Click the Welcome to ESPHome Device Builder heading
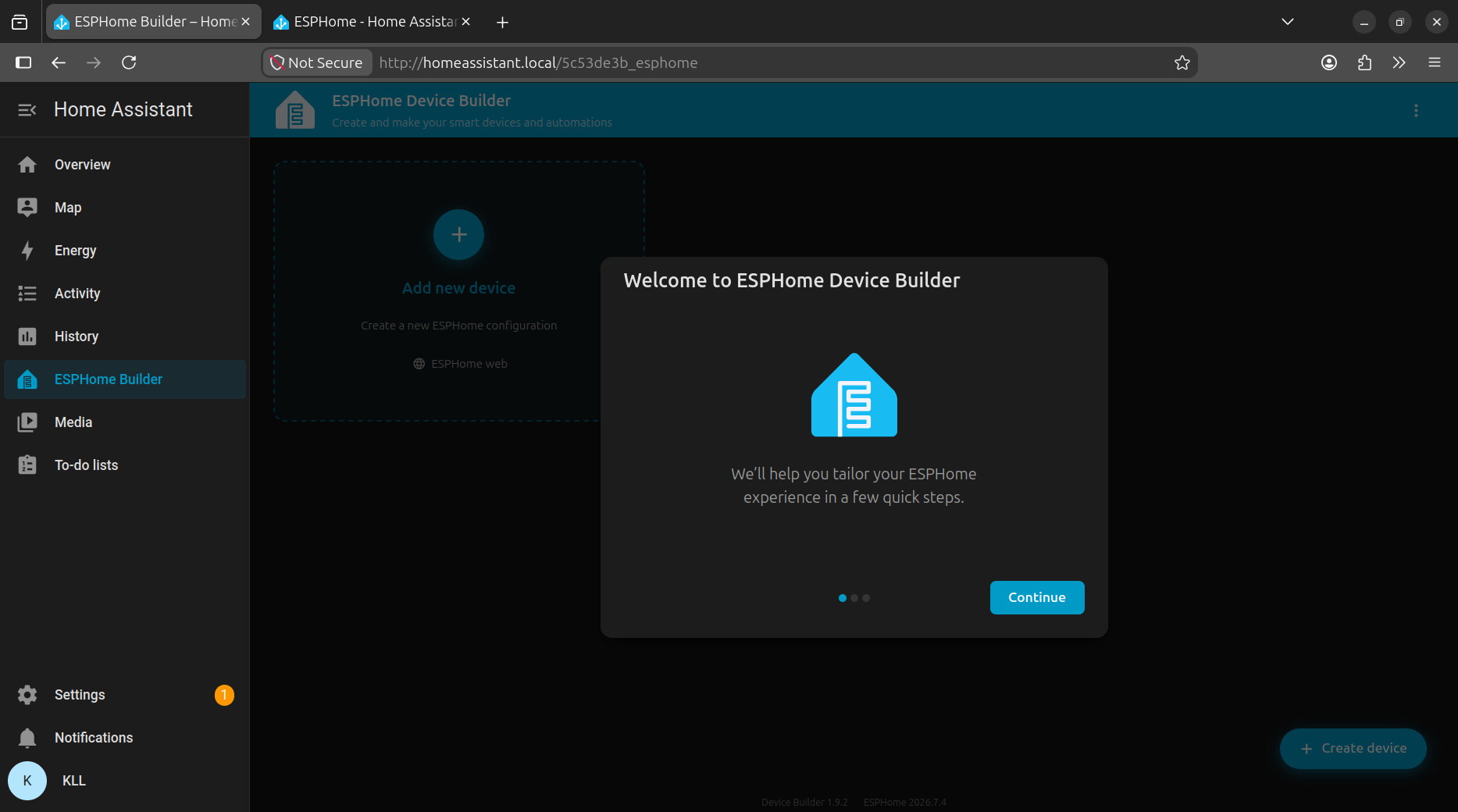The width and height of the screenshot is (1458, 812). (792, 280)
